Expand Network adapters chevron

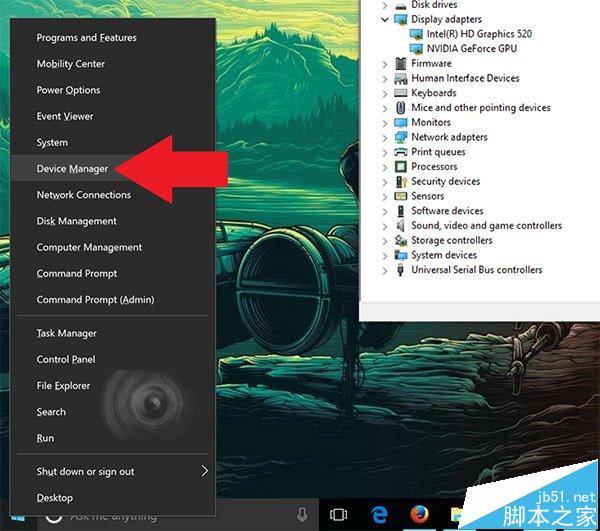coord(385,138)
